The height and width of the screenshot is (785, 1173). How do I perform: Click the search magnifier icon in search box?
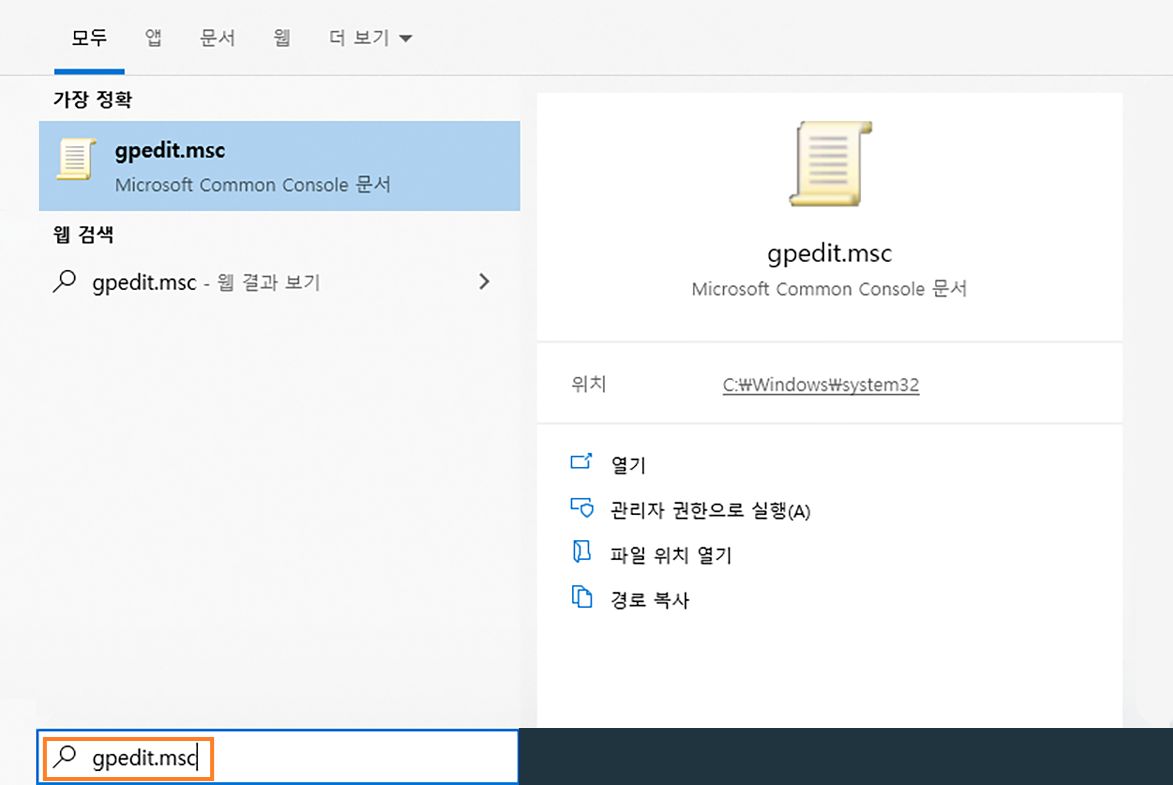click(x=65, y=756)
